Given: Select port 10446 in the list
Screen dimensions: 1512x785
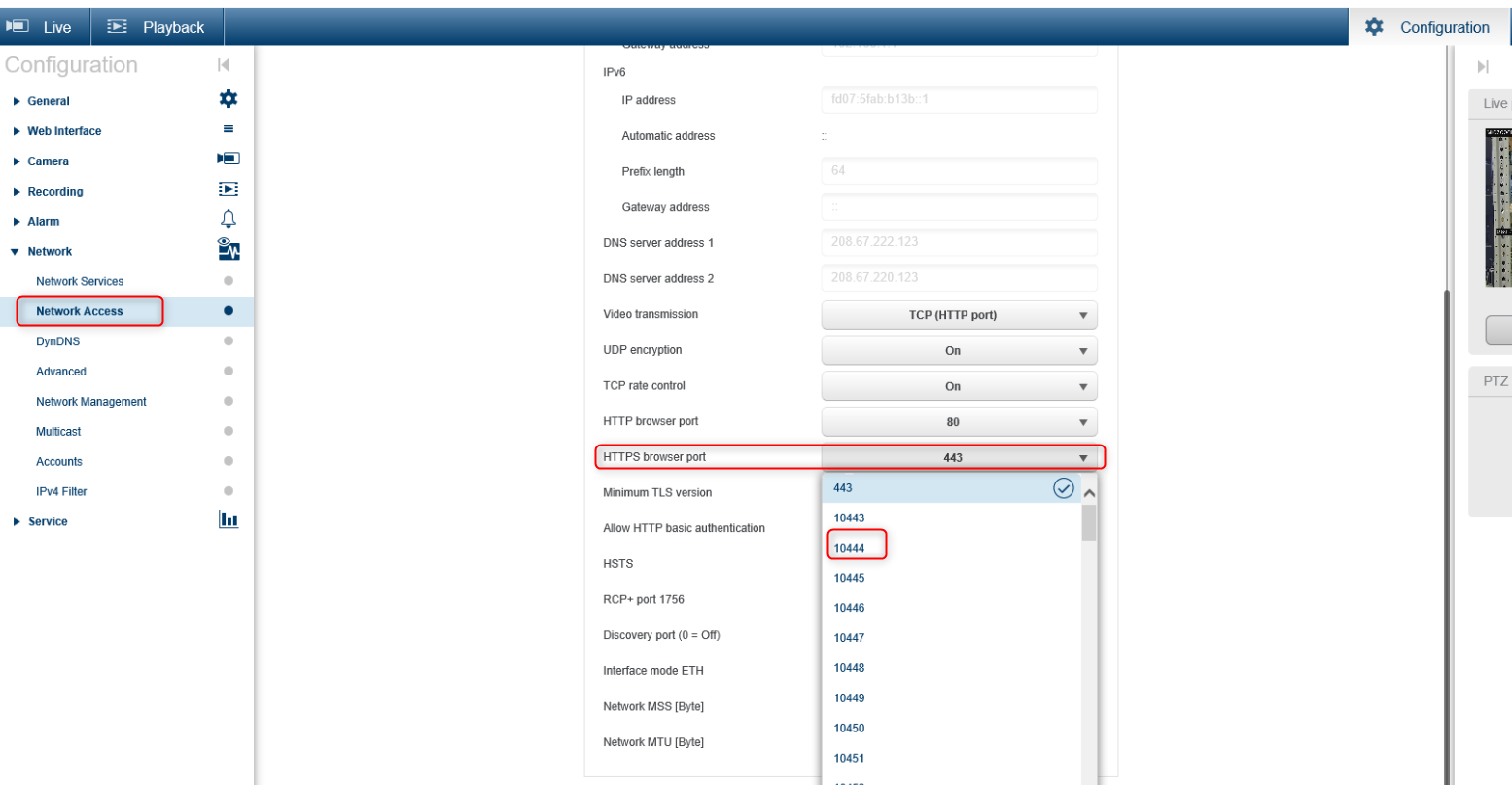Looking at the screenshot, I should [951, 609].
